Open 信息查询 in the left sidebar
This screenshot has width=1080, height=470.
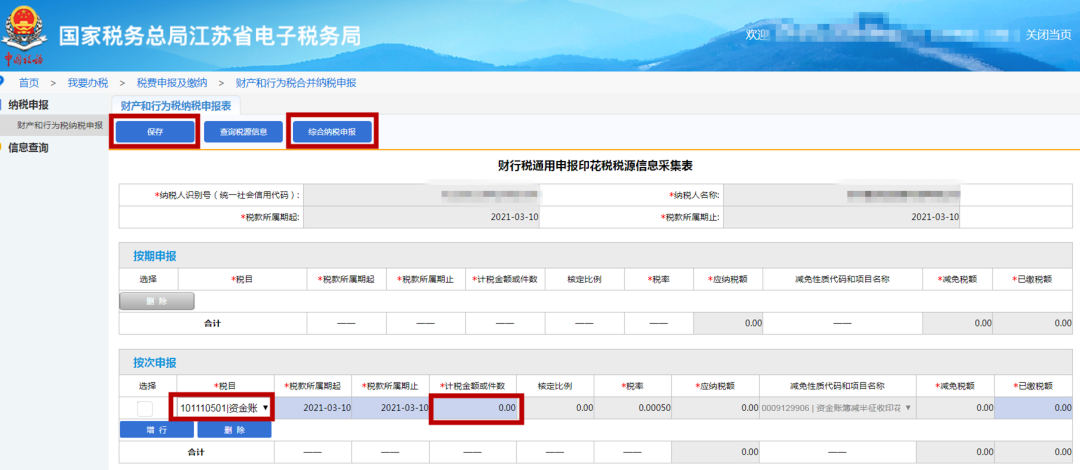(28, 147)
